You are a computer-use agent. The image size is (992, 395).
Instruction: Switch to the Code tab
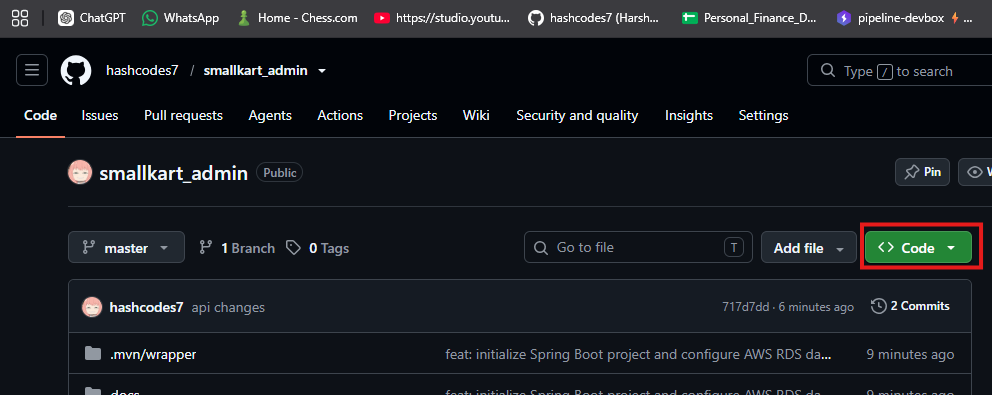tap(40, 116)
